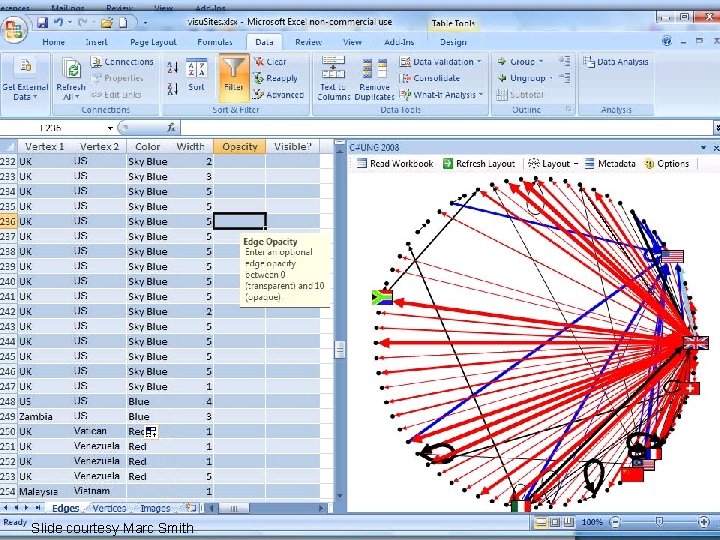Click the Read Workbook button
Image resolution: width=720 pixels, height=540 pixels.
pyautogui.click(x=395, y=163)
